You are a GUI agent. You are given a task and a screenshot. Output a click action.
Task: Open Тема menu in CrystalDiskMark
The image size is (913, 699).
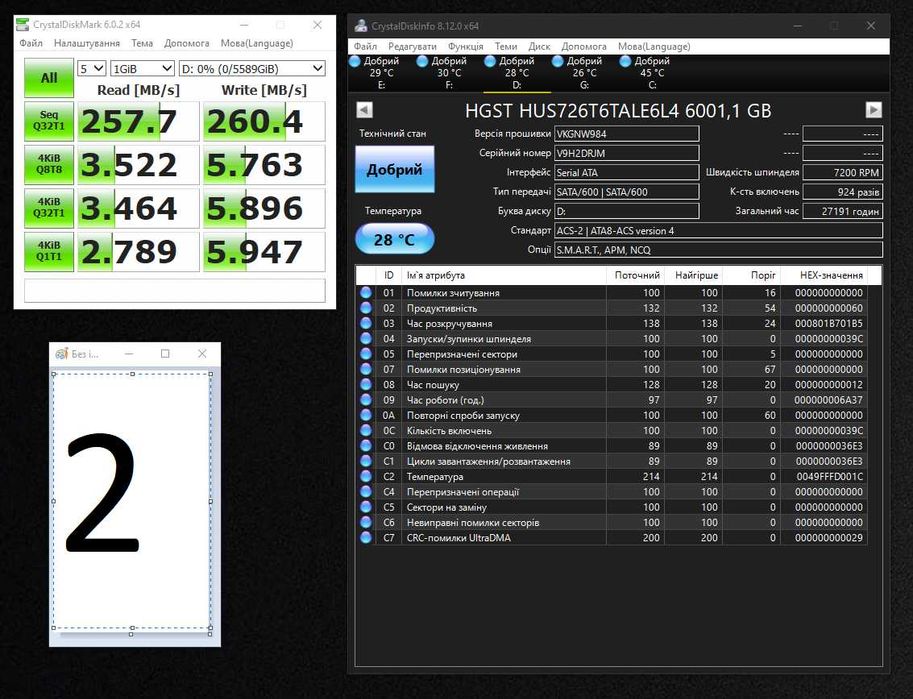pos(142,43)
